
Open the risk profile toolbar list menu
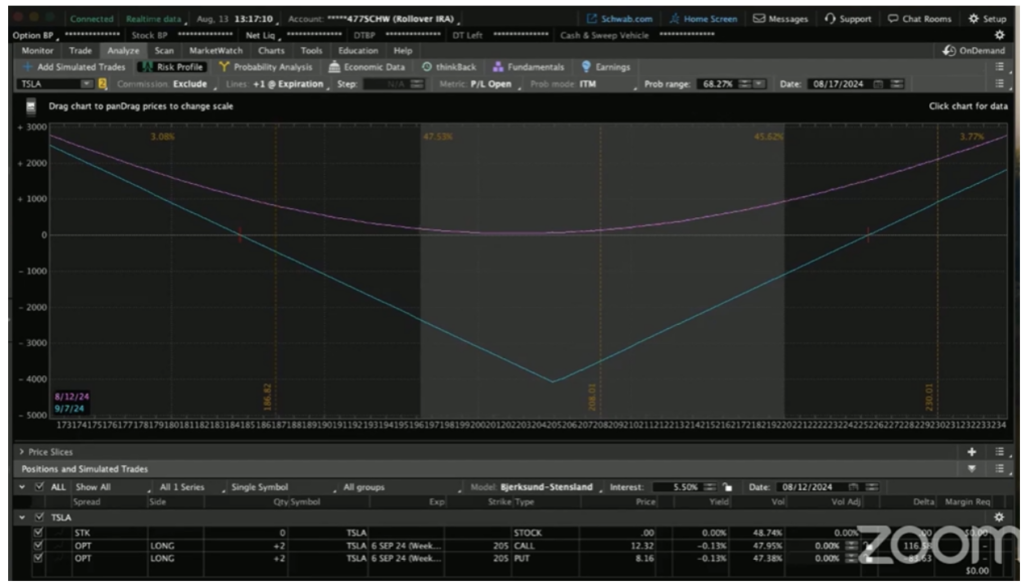(999, 84)
